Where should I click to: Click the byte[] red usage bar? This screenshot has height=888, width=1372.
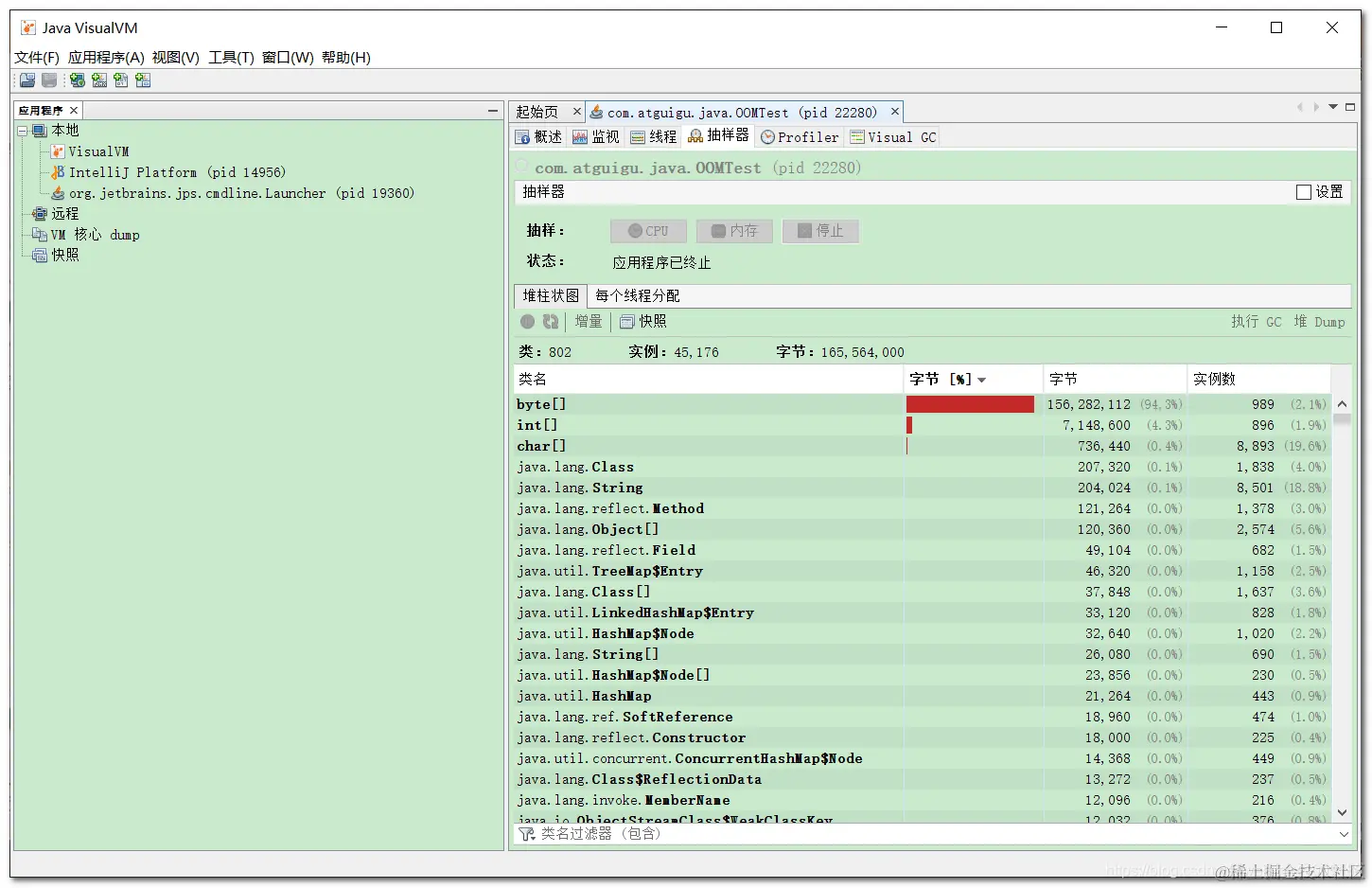[x=970, y=404]
